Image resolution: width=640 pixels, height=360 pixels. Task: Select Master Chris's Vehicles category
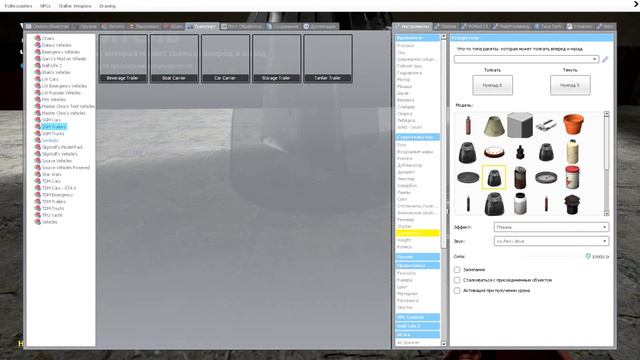click(63, 113)
